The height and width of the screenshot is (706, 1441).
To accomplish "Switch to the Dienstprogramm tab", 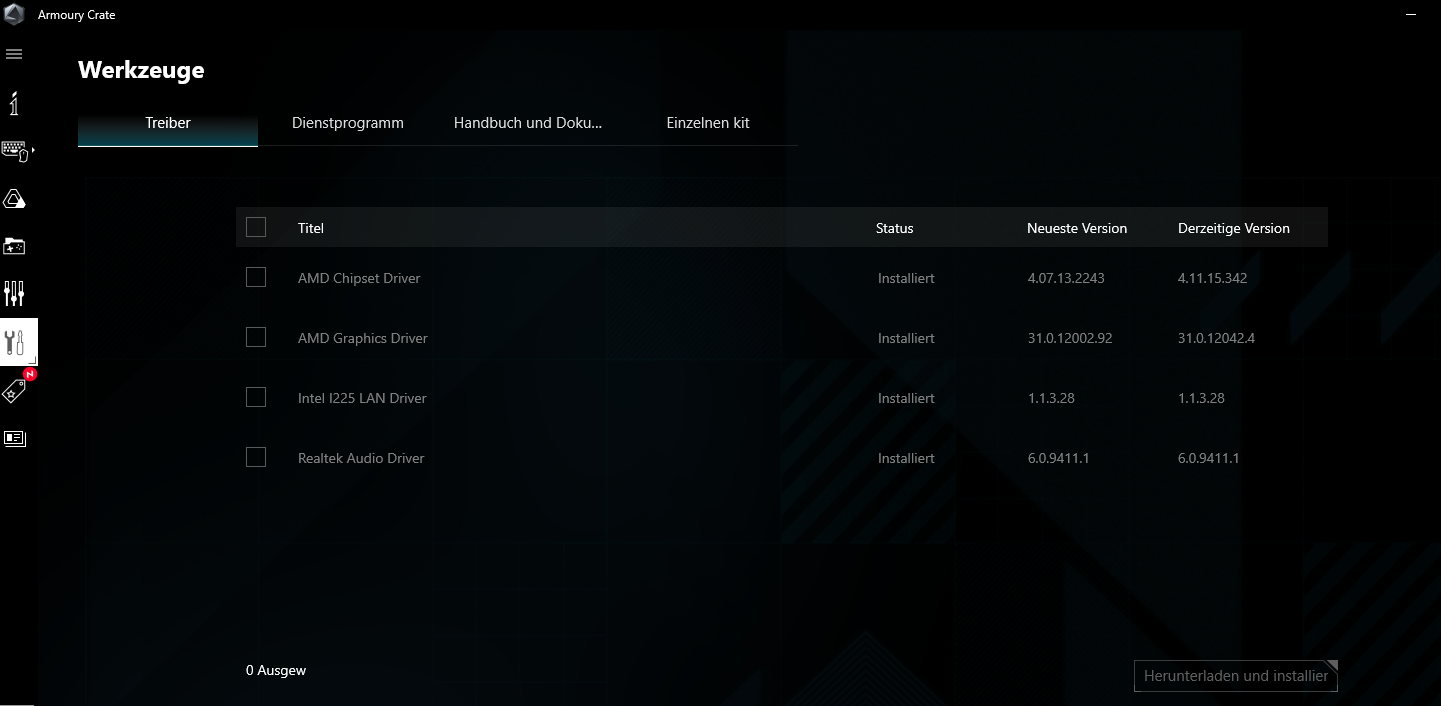I will pos(348,123).
